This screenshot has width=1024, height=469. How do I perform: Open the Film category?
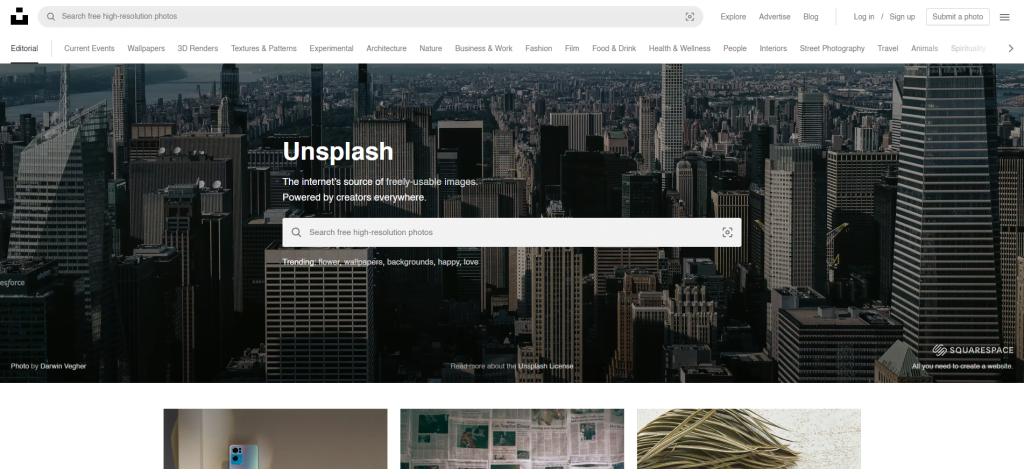(571, 48)
